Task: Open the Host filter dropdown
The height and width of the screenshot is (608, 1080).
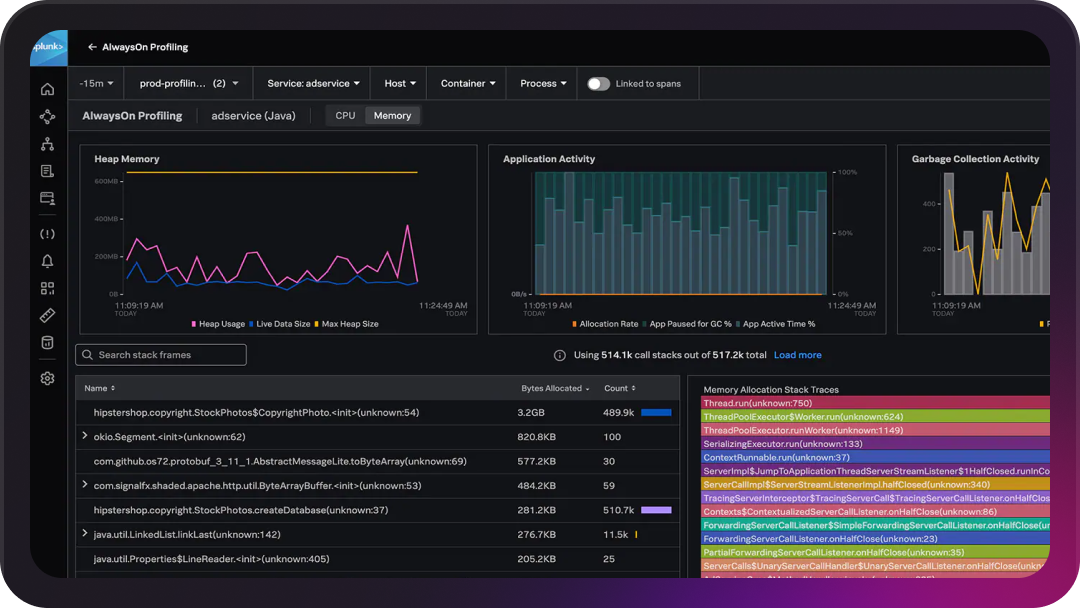Action: [x=399, y=83]
